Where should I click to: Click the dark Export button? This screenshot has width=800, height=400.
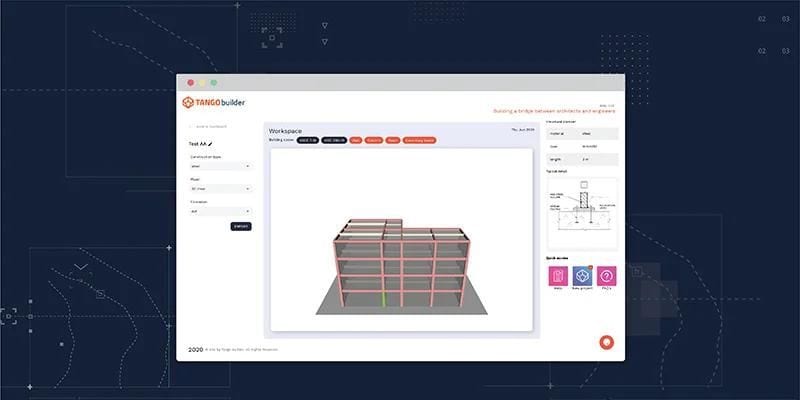(241, 226)
